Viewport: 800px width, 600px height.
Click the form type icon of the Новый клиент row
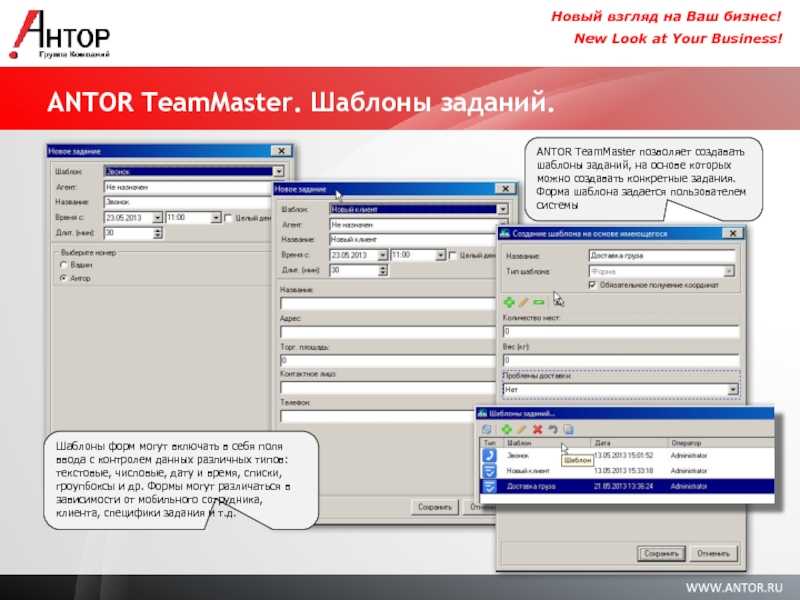pyautogui.click(x=489, y=470)
